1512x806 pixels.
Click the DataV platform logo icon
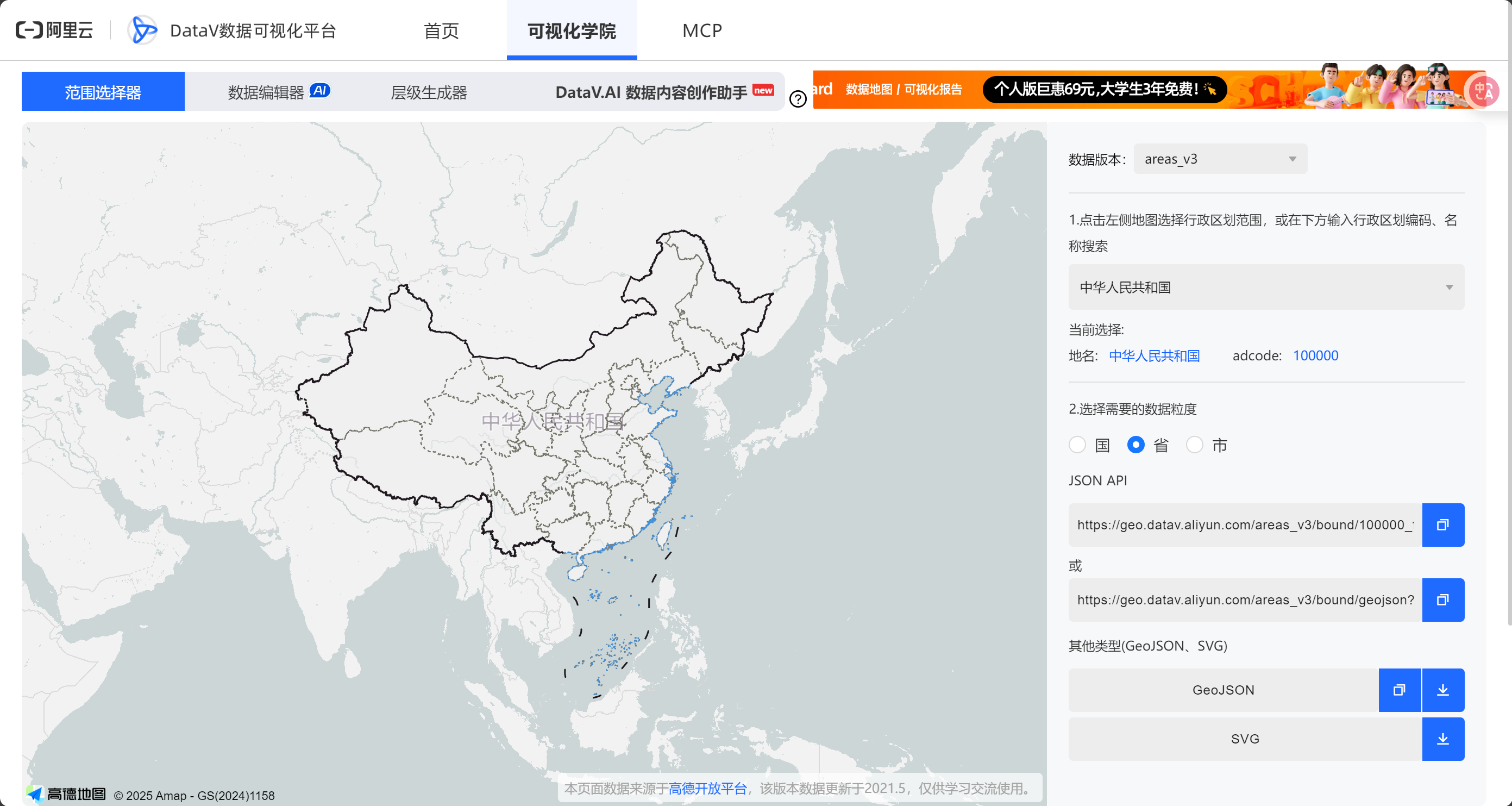(143, 30)
